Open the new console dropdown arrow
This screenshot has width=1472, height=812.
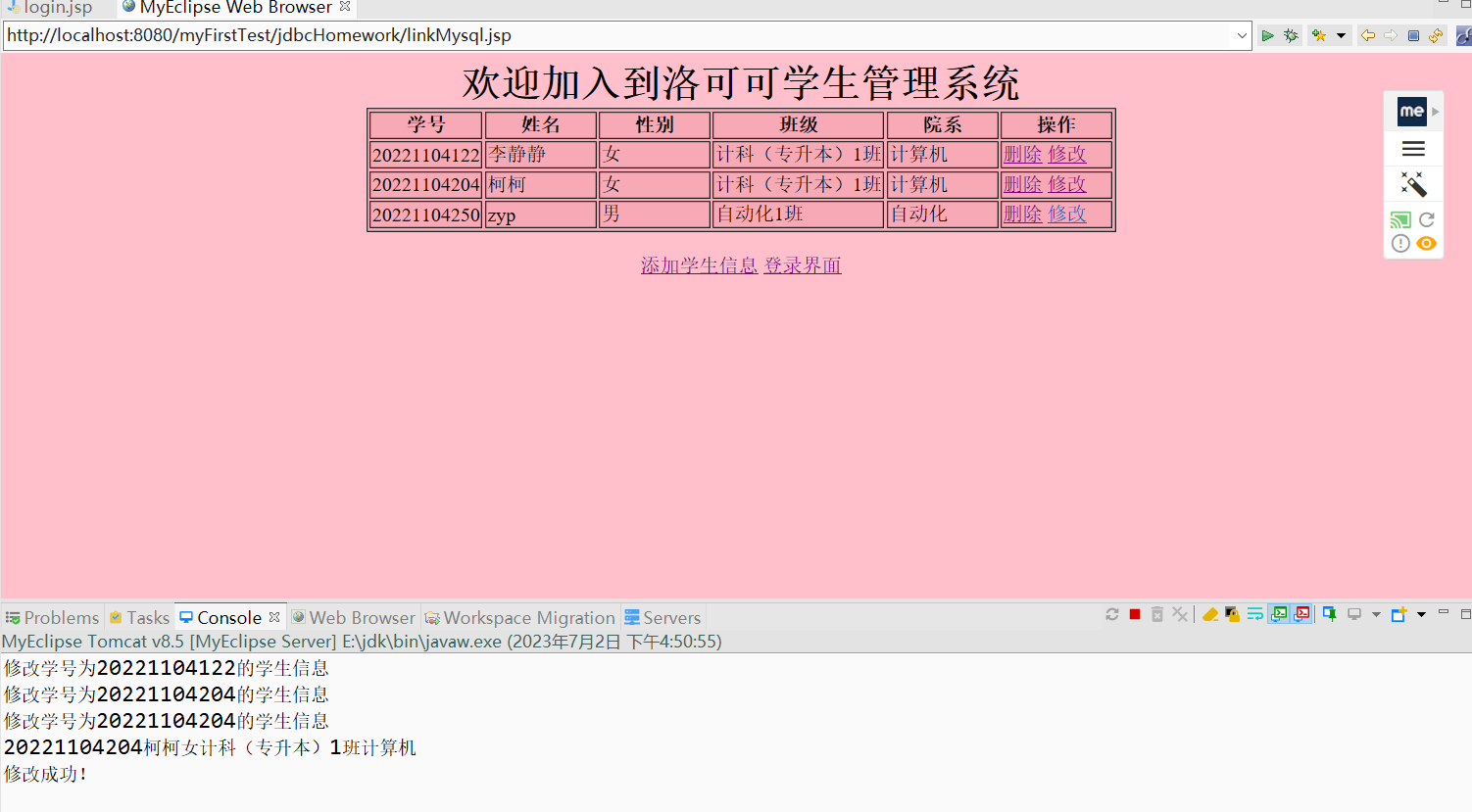pyautogui.click(x=1421, y=615)
